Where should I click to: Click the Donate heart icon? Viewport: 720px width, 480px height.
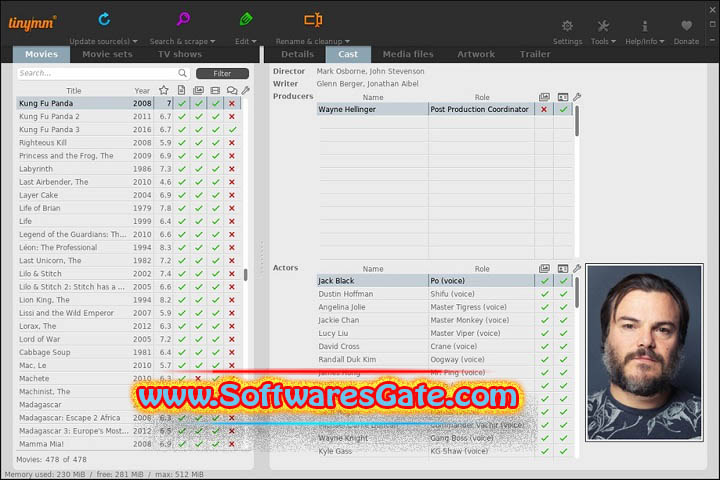(x=686, y=26)
